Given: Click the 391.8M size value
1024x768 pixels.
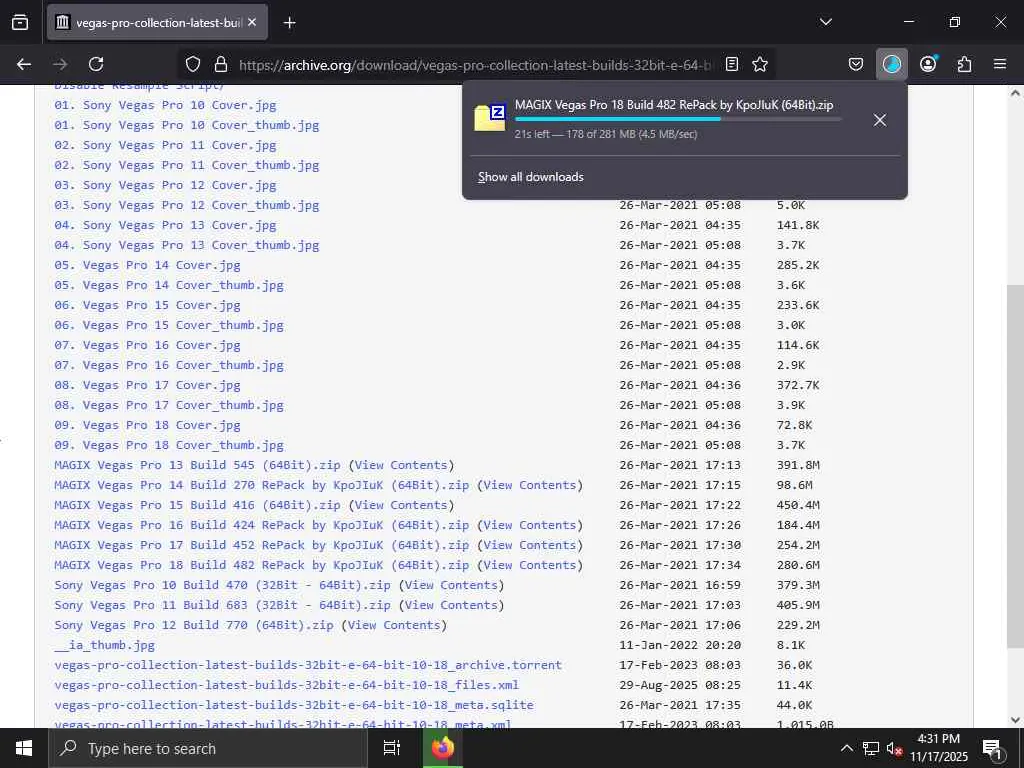Looking at the screenshot, I should click(x=798, y=465).
